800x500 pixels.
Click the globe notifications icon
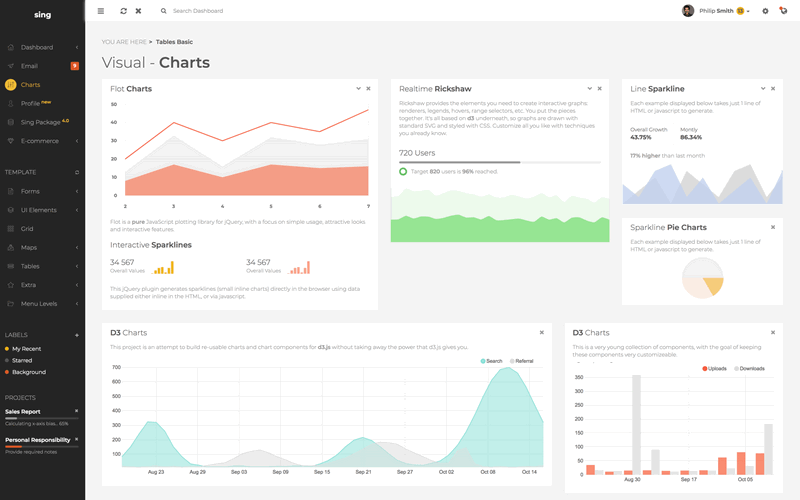(783, 11)
